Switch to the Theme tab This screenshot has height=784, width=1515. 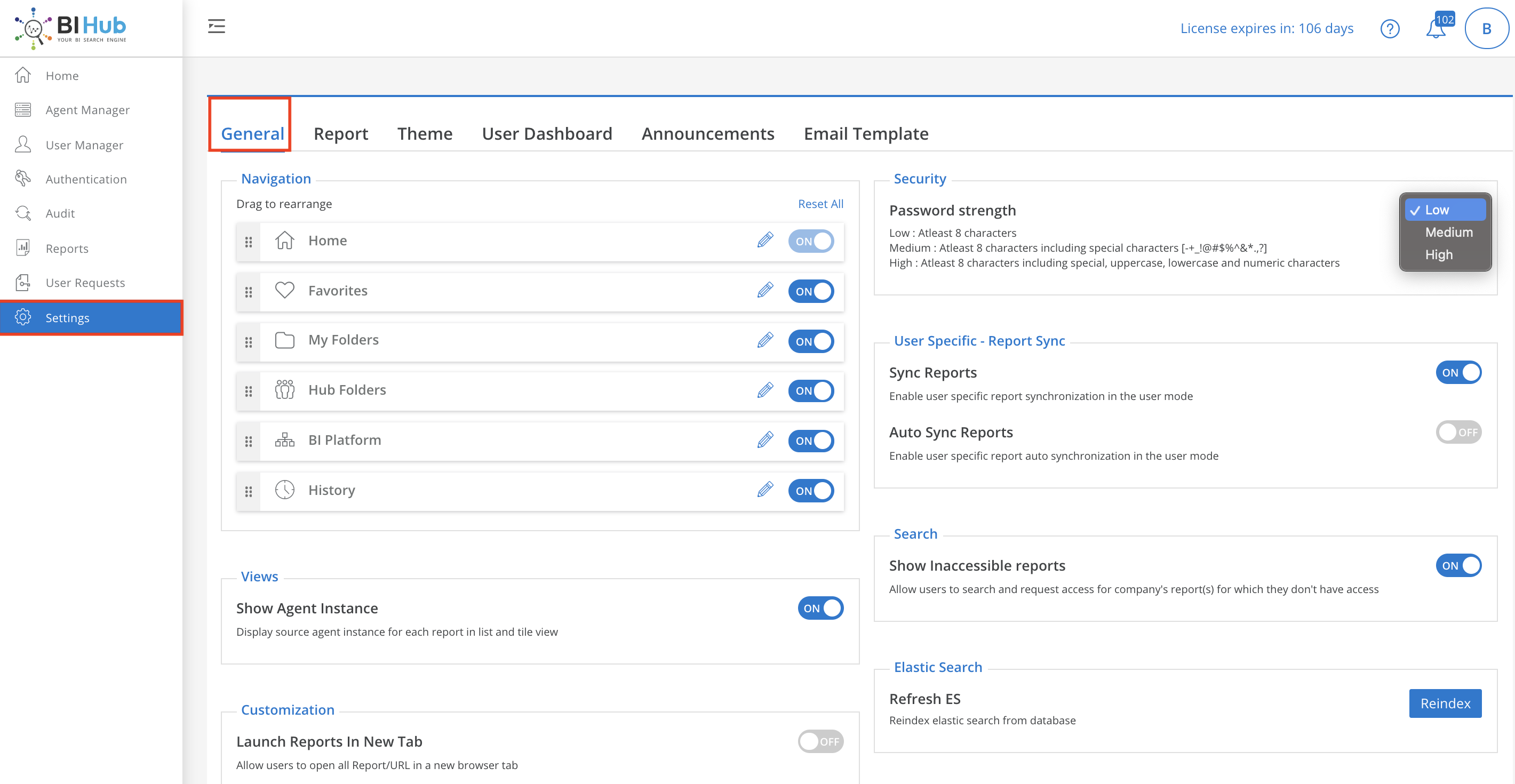[425, 133]
